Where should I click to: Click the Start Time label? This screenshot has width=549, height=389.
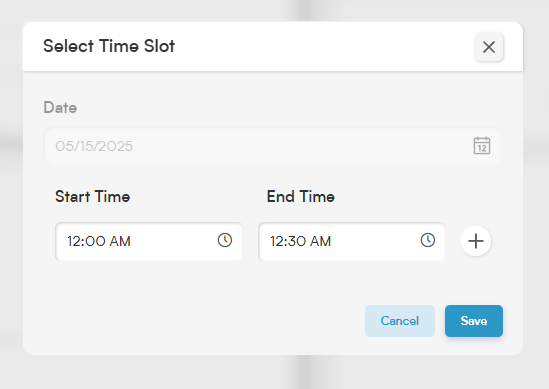pos(92,196)
